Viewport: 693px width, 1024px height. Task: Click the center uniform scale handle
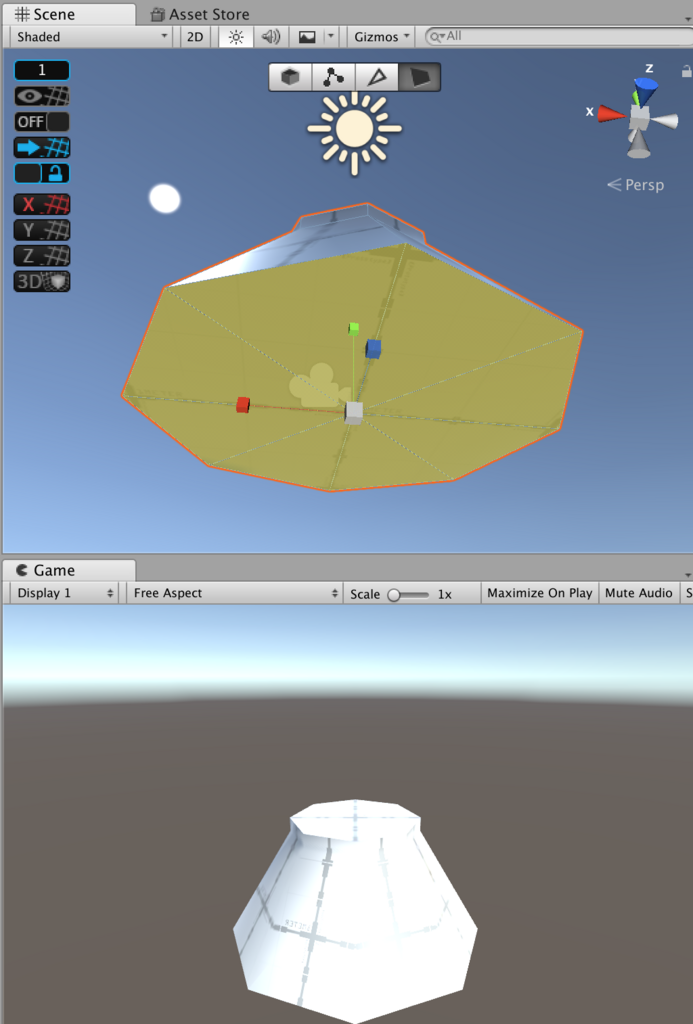[353, 413]
